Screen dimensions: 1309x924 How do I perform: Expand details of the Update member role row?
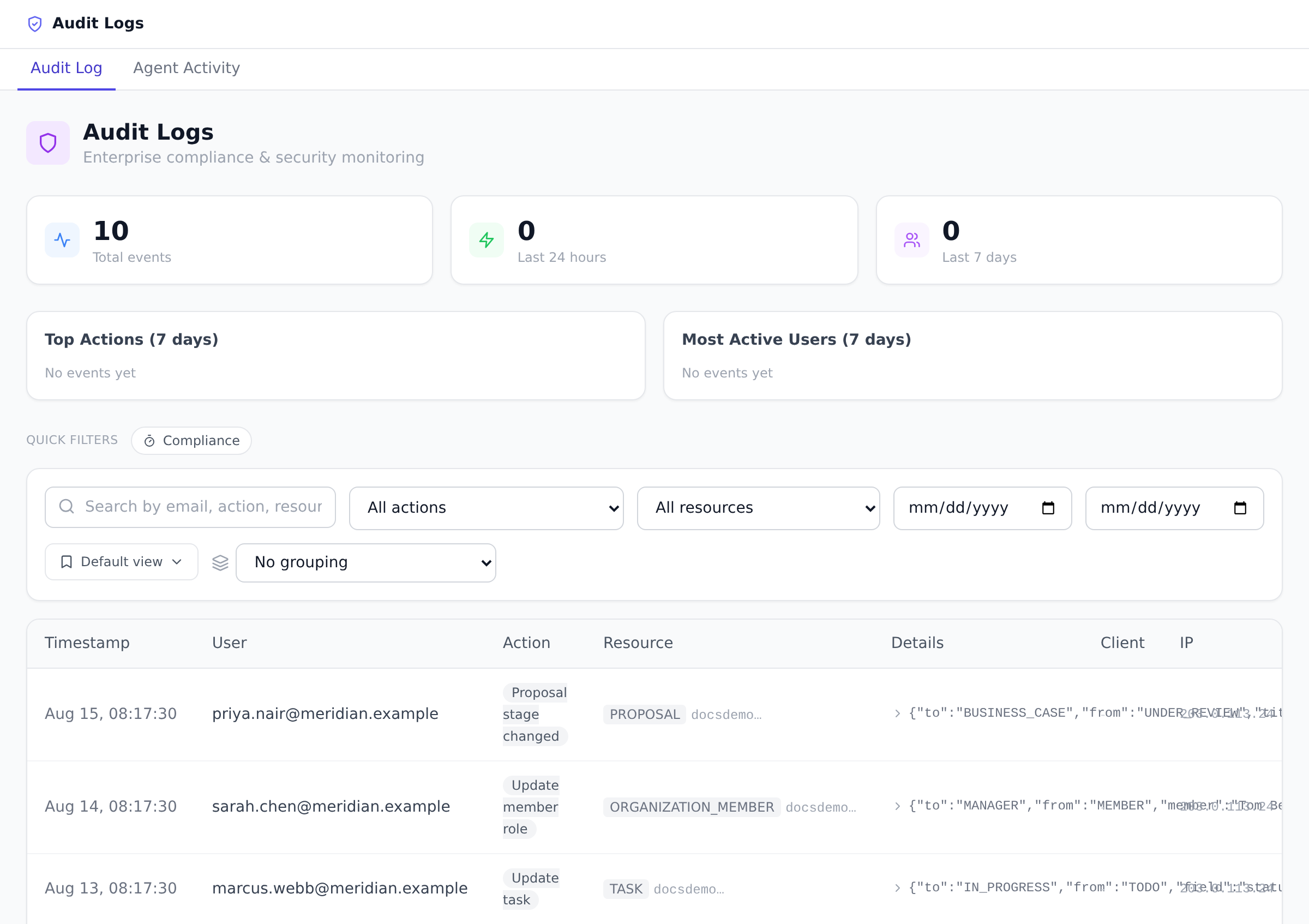(x=897, y=806)
